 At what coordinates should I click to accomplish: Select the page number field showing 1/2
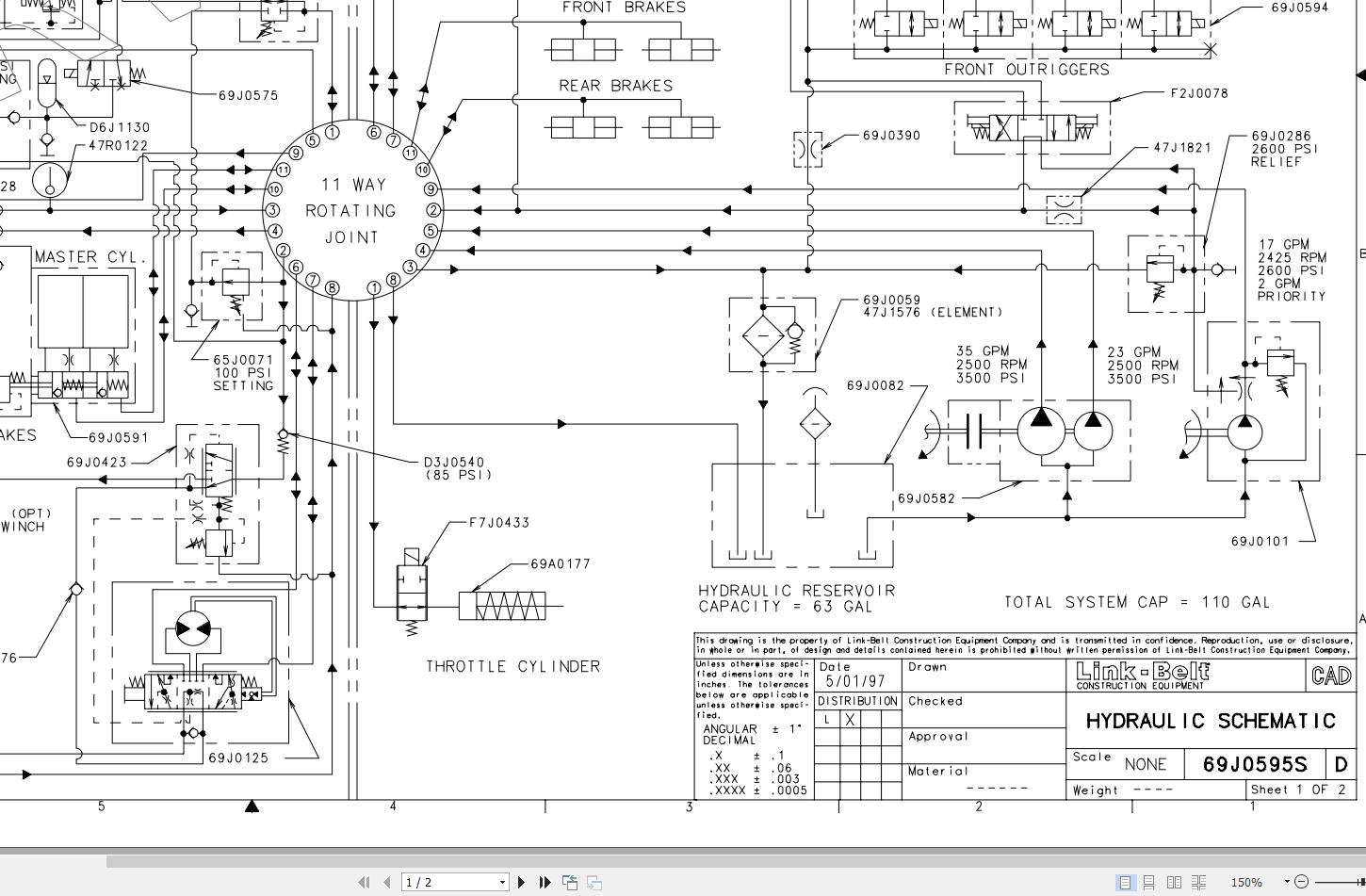[443, 882]
